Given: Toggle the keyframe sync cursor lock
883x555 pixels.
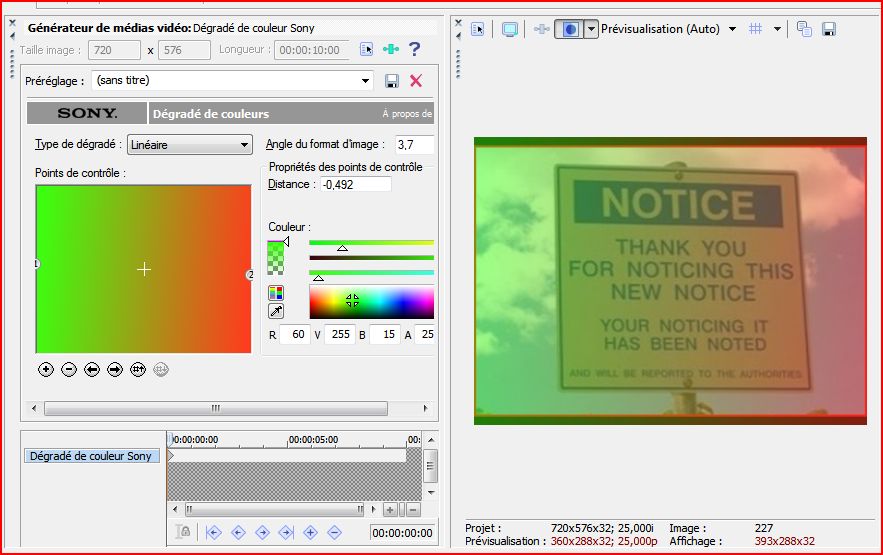Looking at the screenshot, I should click(x=183, y=533).
